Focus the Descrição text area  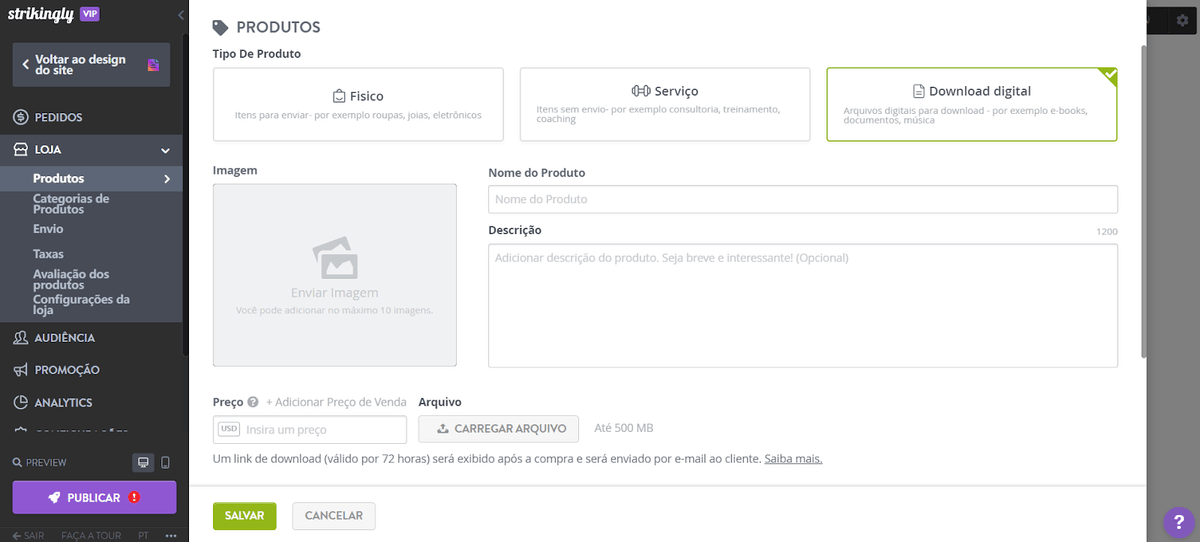coord(803,306)
